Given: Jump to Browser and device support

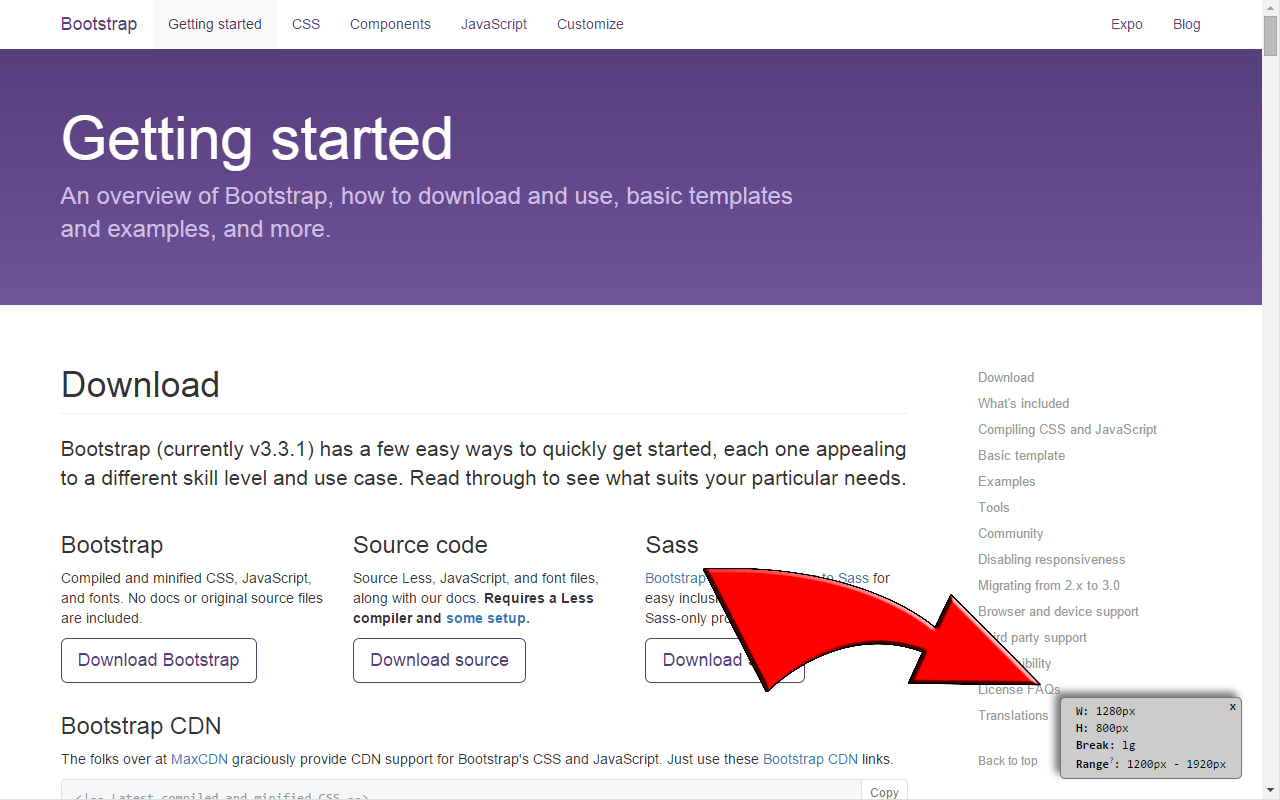Looking at the screenshot, I should click(1058, 611).
